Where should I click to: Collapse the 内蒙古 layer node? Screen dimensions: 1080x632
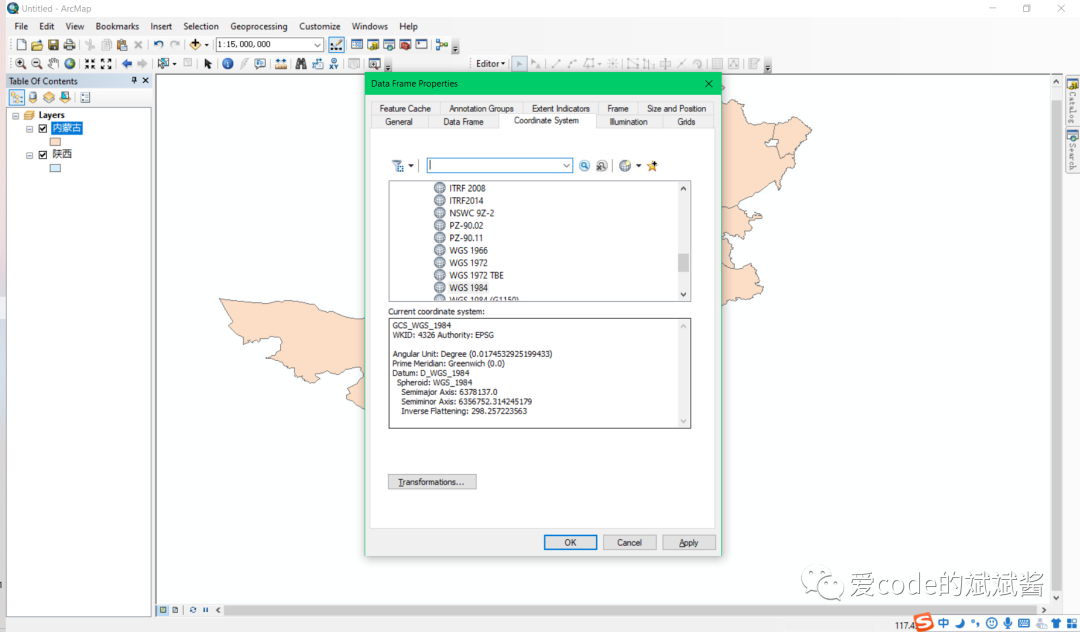(30, 129)
